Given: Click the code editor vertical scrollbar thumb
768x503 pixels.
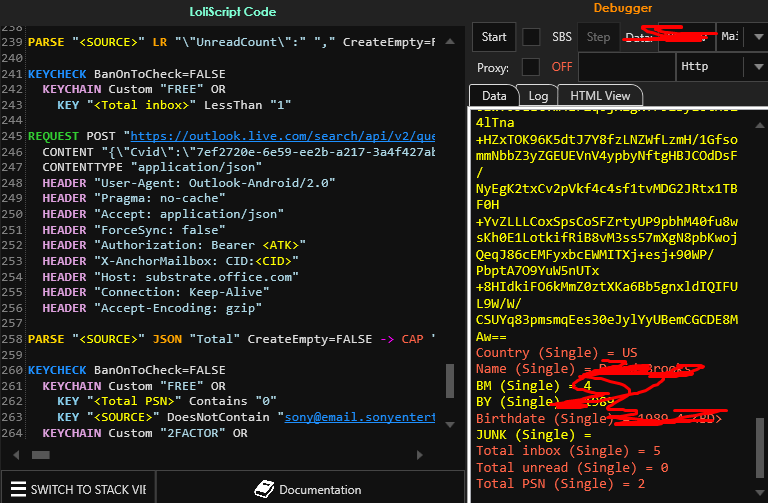Looking at the screenshot, I should click(450, 381).
